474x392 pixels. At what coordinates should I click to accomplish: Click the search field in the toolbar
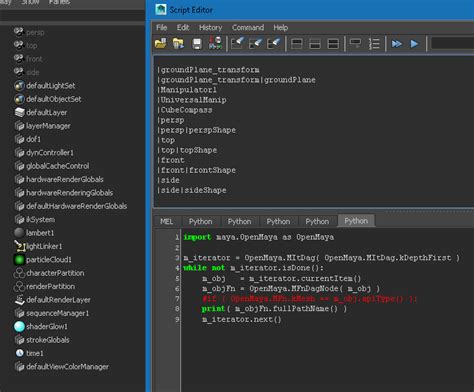pyautogui.click(x=452, y=43)
